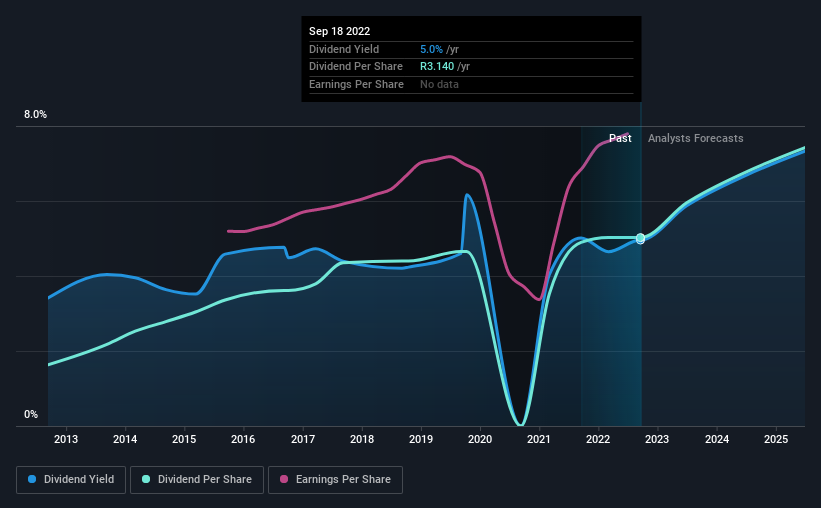Click the 'Dividend Yield' row label in tooltip
Screen dimensions: 821x508
click(344, 49)
